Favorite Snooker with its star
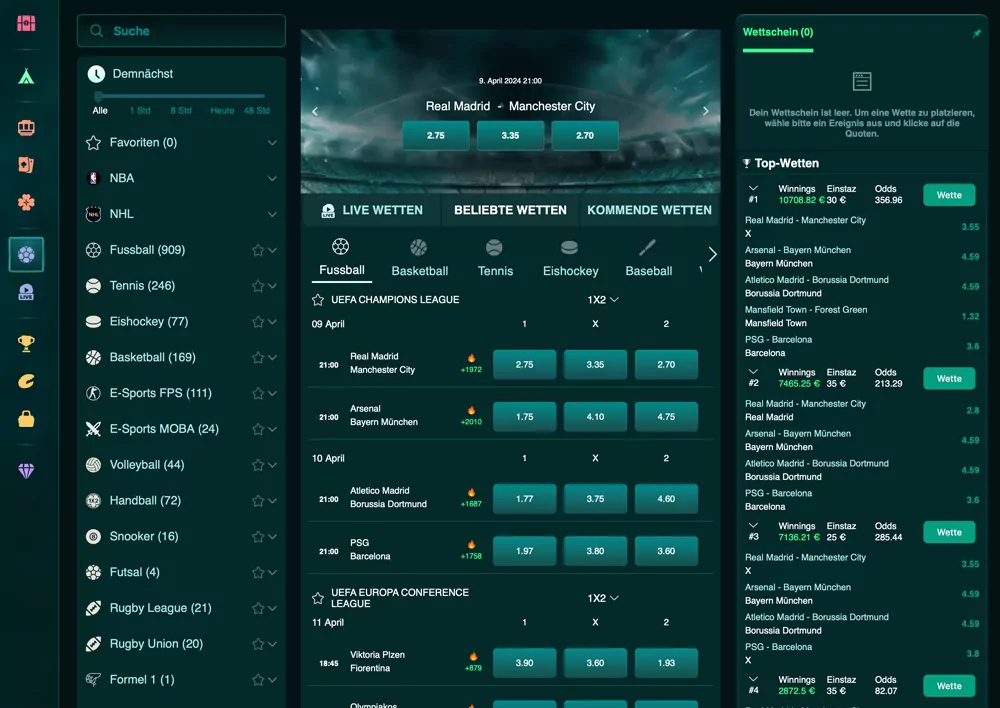Image resolution: width=1000 pixels, height=708 pixels. (x=258, y=536)
